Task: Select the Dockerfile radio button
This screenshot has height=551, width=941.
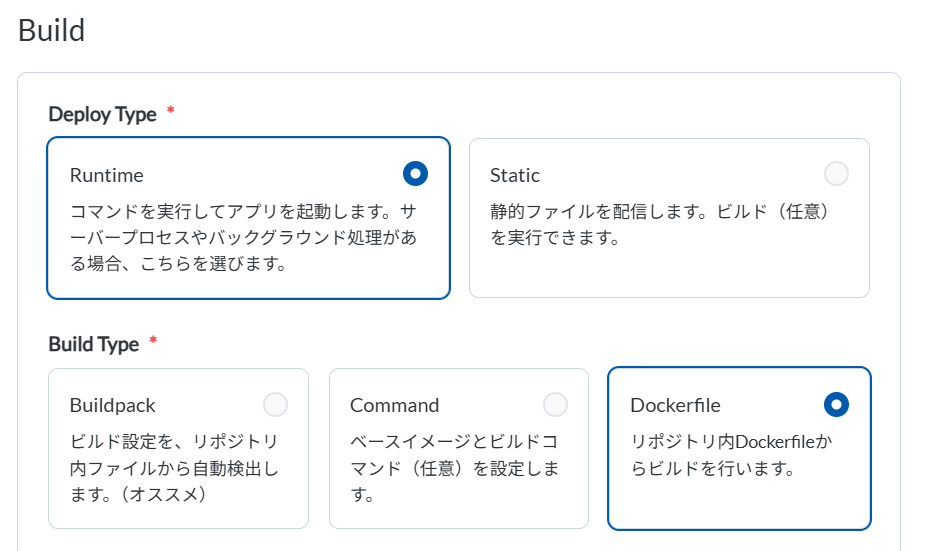Action: point(836,404)
